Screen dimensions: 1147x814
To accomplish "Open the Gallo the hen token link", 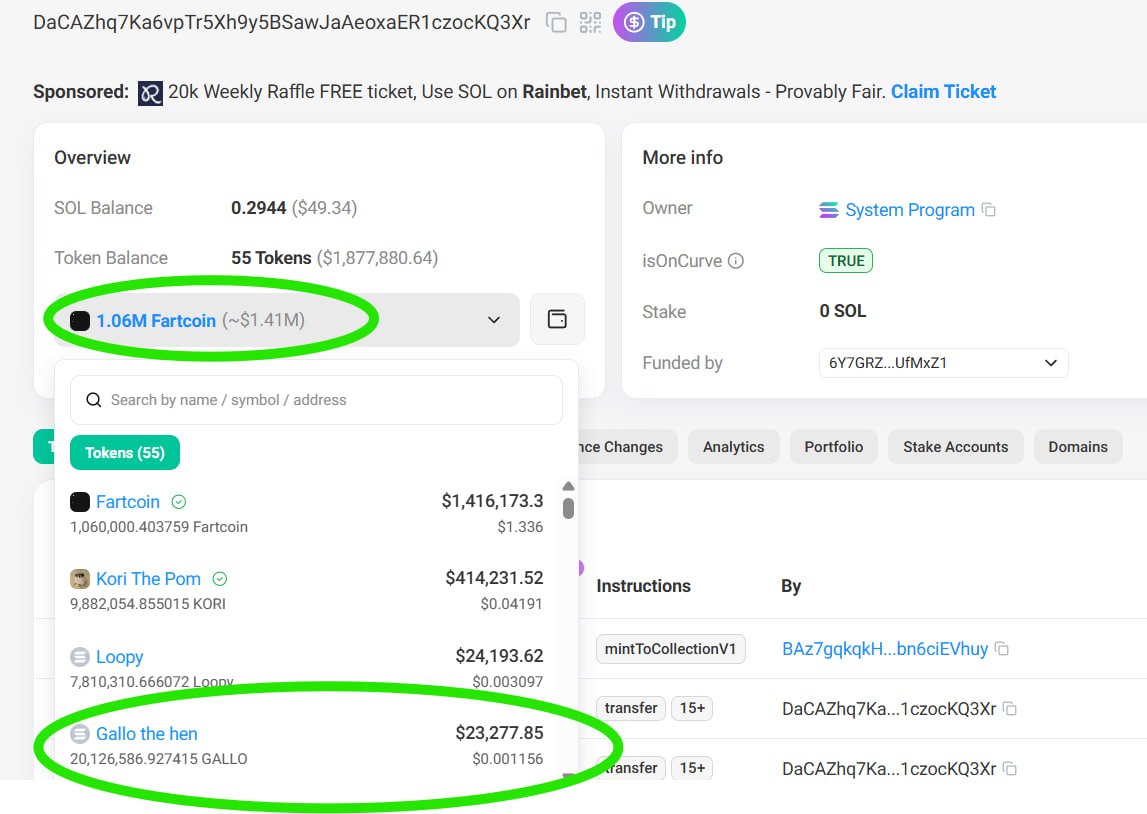I will coord(147,734).
